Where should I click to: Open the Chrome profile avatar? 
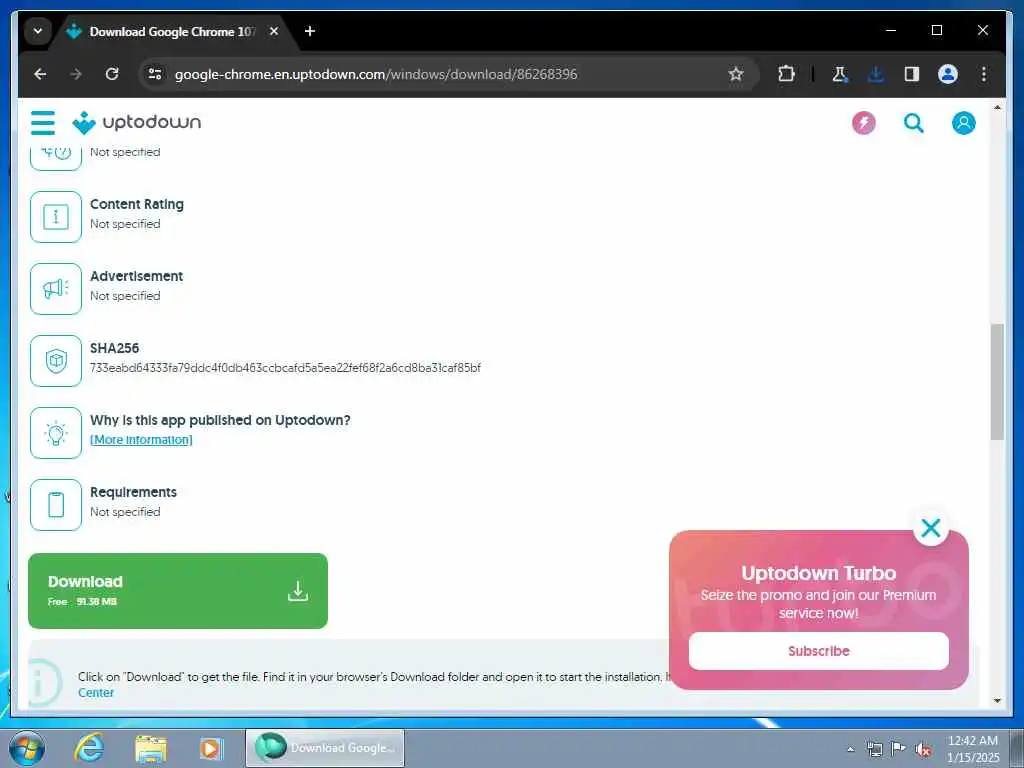(x=948, y=74)
